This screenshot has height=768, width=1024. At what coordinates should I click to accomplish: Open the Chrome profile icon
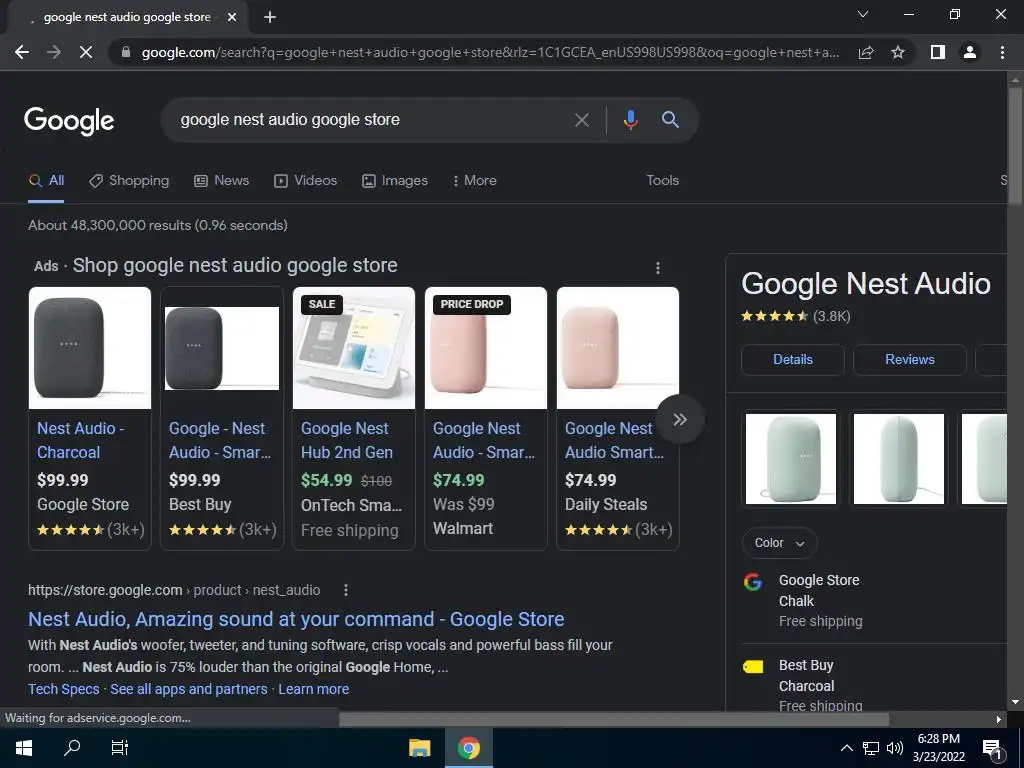[970, 52]
